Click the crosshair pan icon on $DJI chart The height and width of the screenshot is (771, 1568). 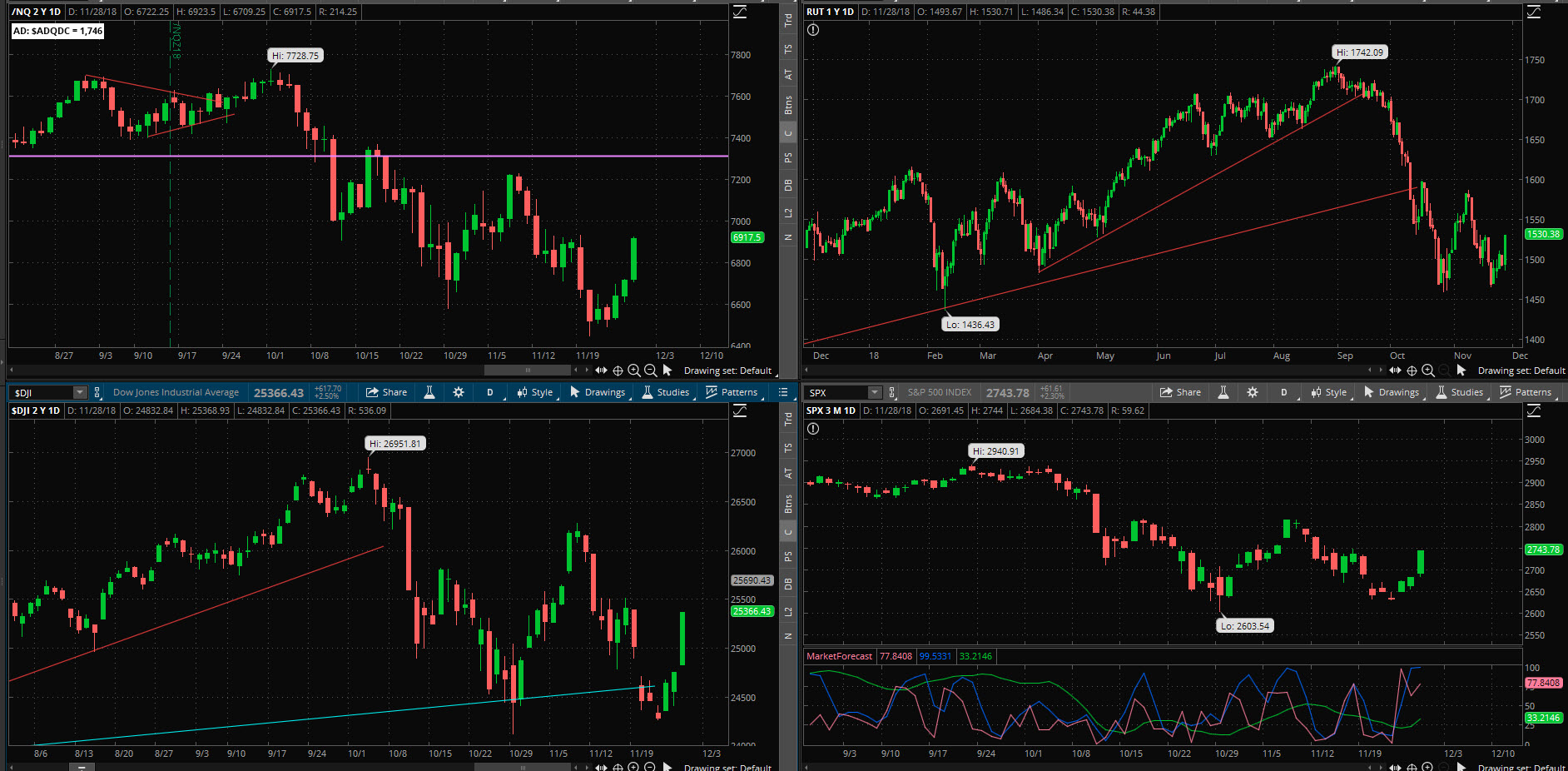[x=618, y=767]
